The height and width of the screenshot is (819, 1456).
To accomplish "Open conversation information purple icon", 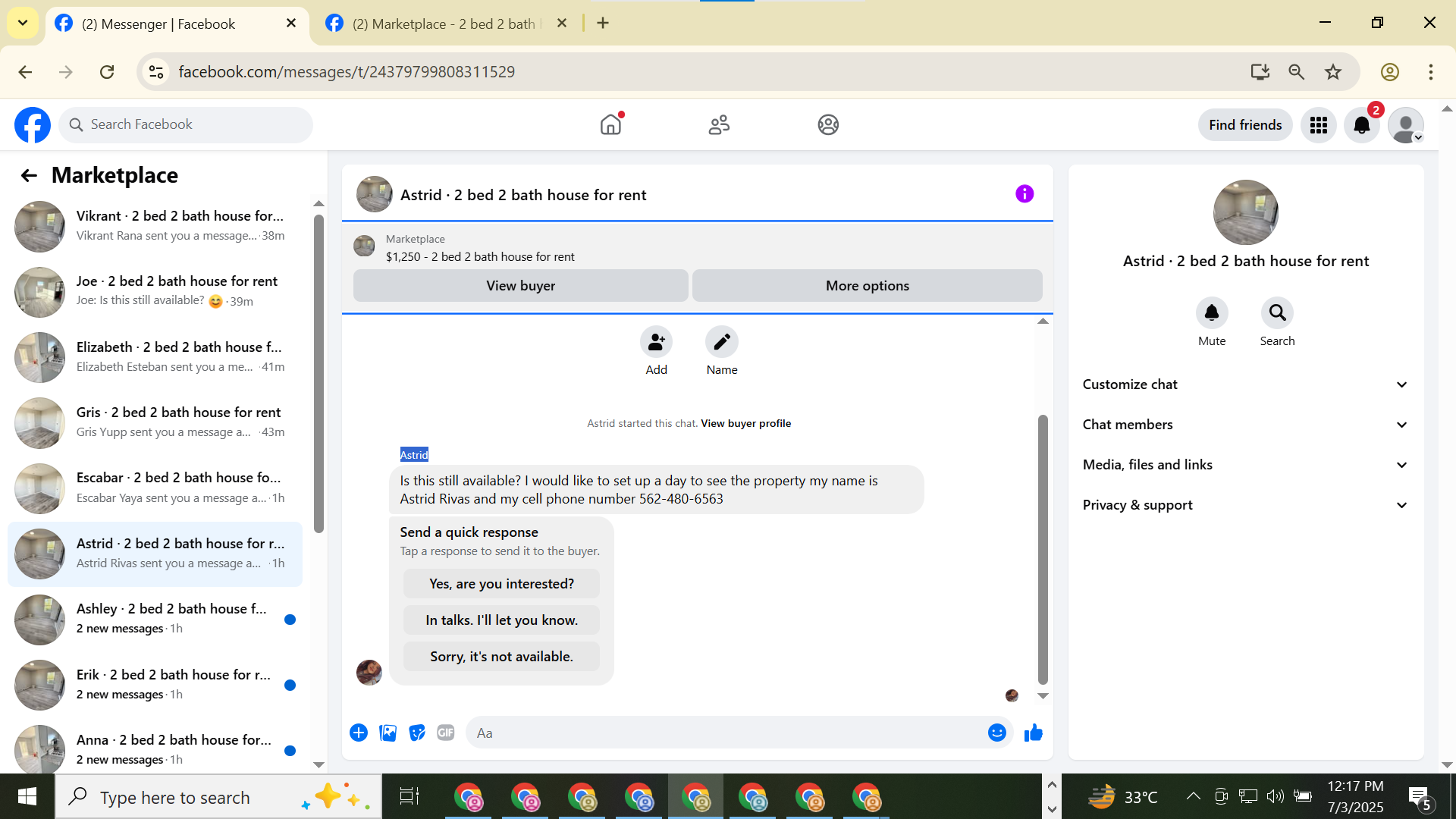I will [1024, 194].
